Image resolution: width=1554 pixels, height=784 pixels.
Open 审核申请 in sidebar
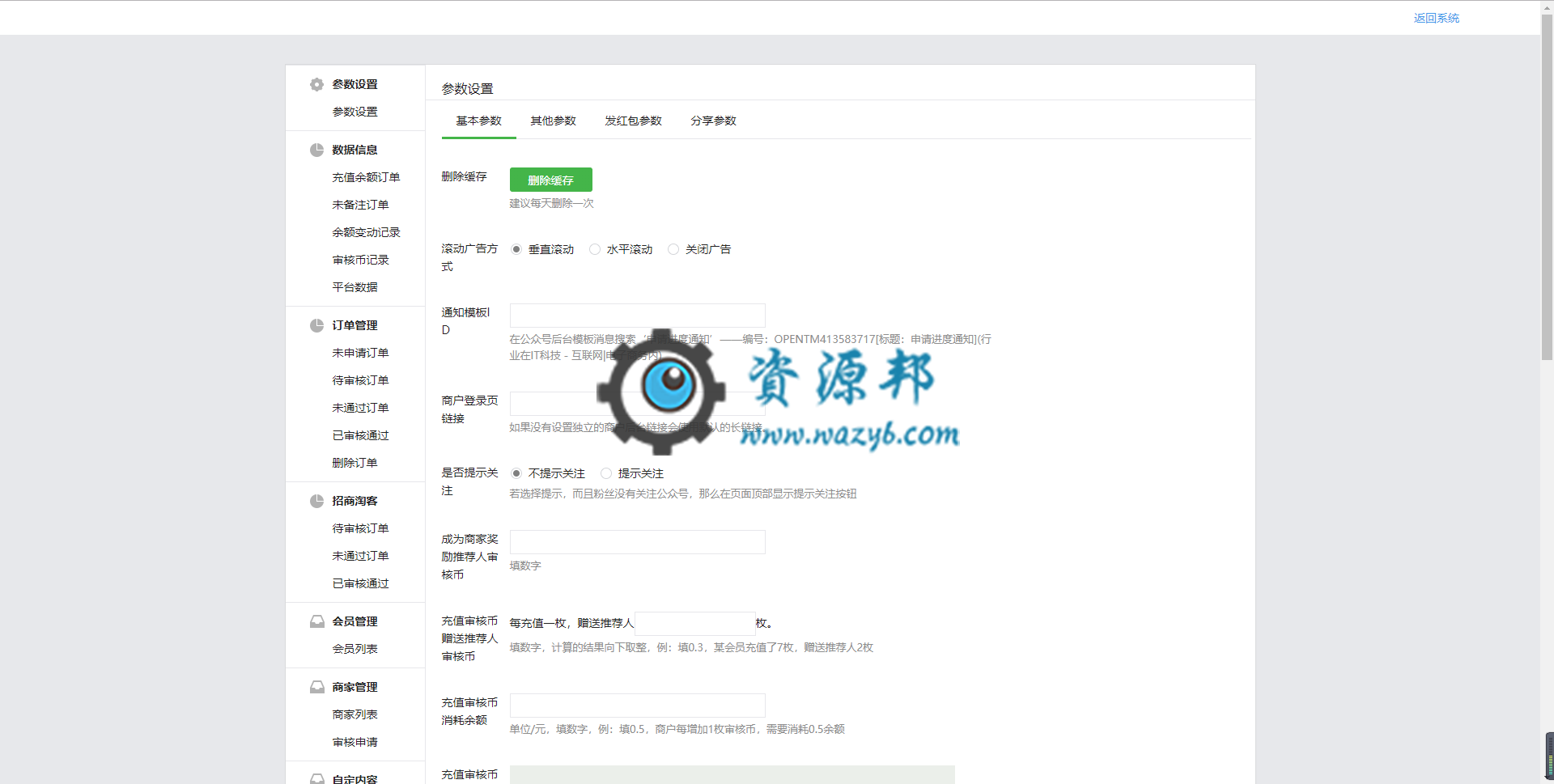click(x=355, y=742)
